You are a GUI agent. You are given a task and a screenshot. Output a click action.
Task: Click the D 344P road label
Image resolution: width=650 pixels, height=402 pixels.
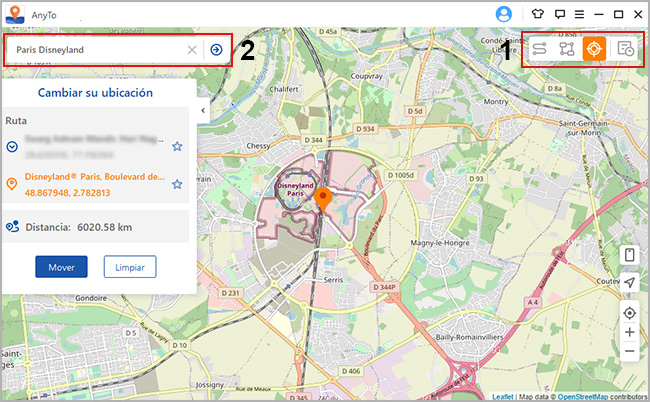(384, 287)
